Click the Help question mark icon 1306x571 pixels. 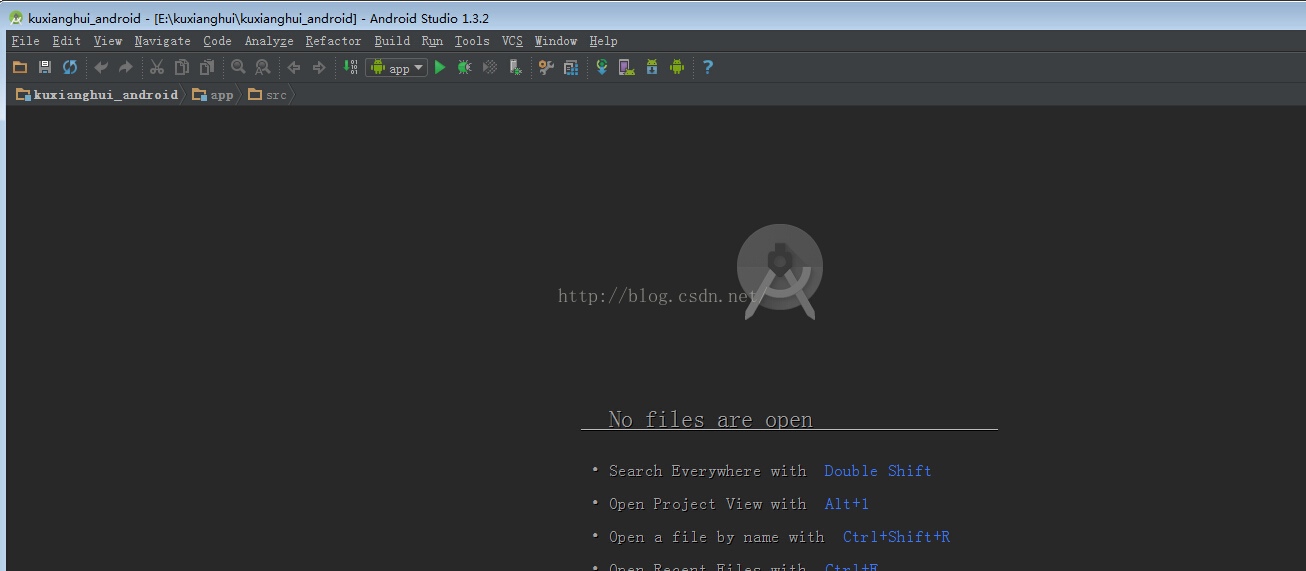pos(708,67)
